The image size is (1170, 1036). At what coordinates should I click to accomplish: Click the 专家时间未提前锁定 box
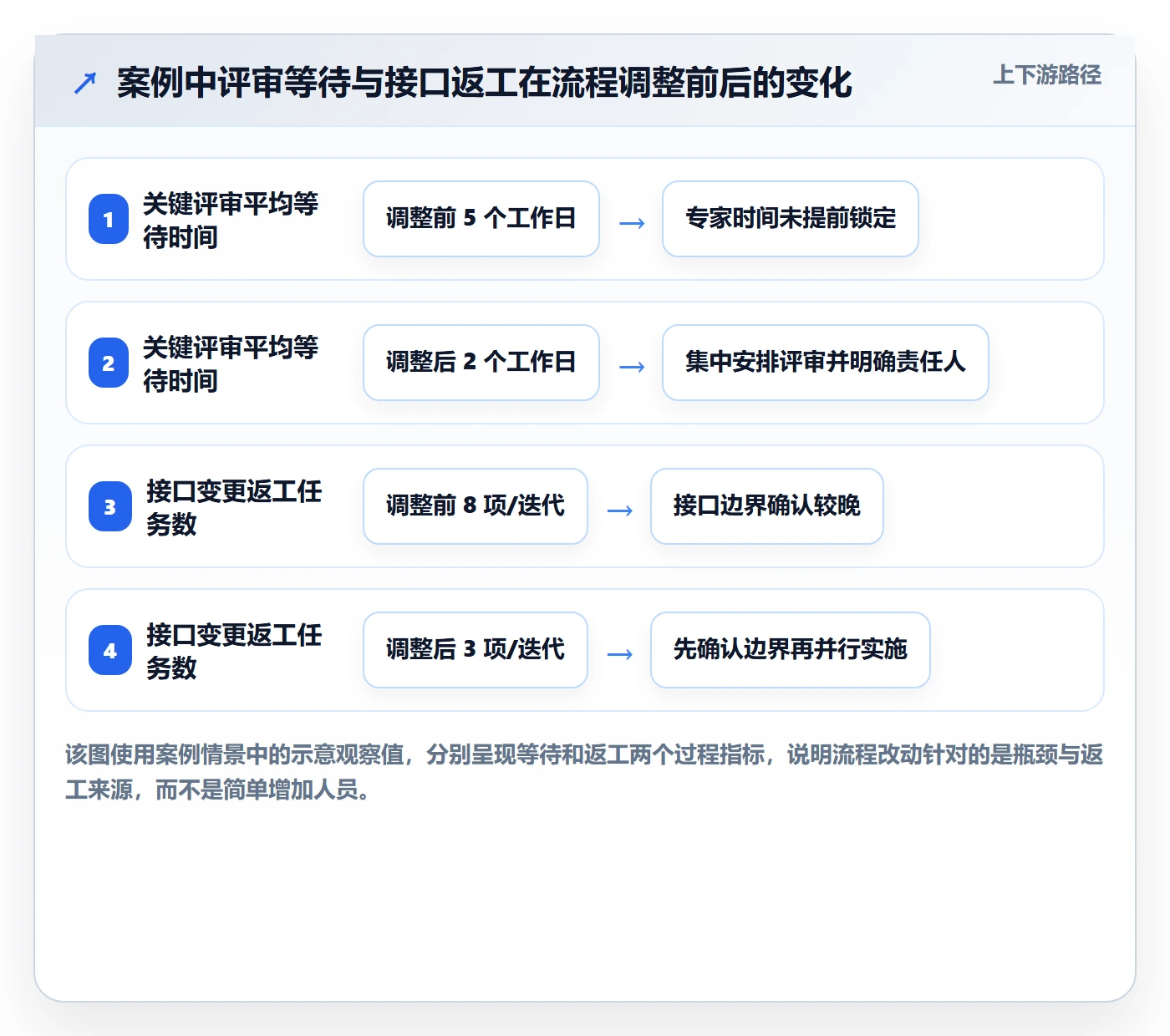pos(791,219)
